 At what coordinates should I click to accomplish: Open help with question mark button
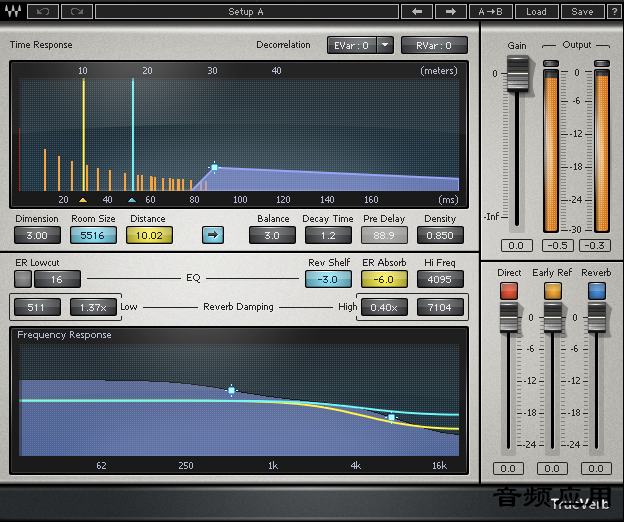pos(614,12)
